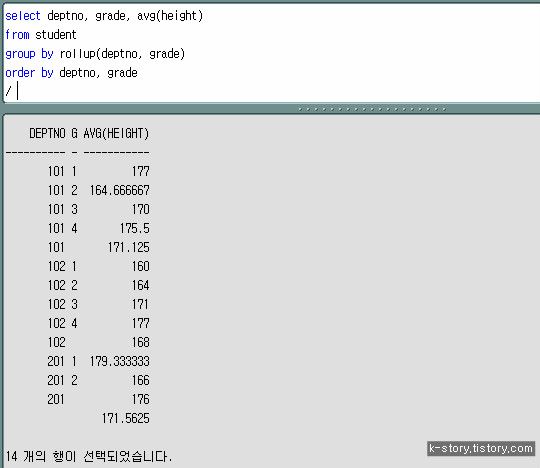Click the value 168
540x468 pixels.
pos(141,342)
